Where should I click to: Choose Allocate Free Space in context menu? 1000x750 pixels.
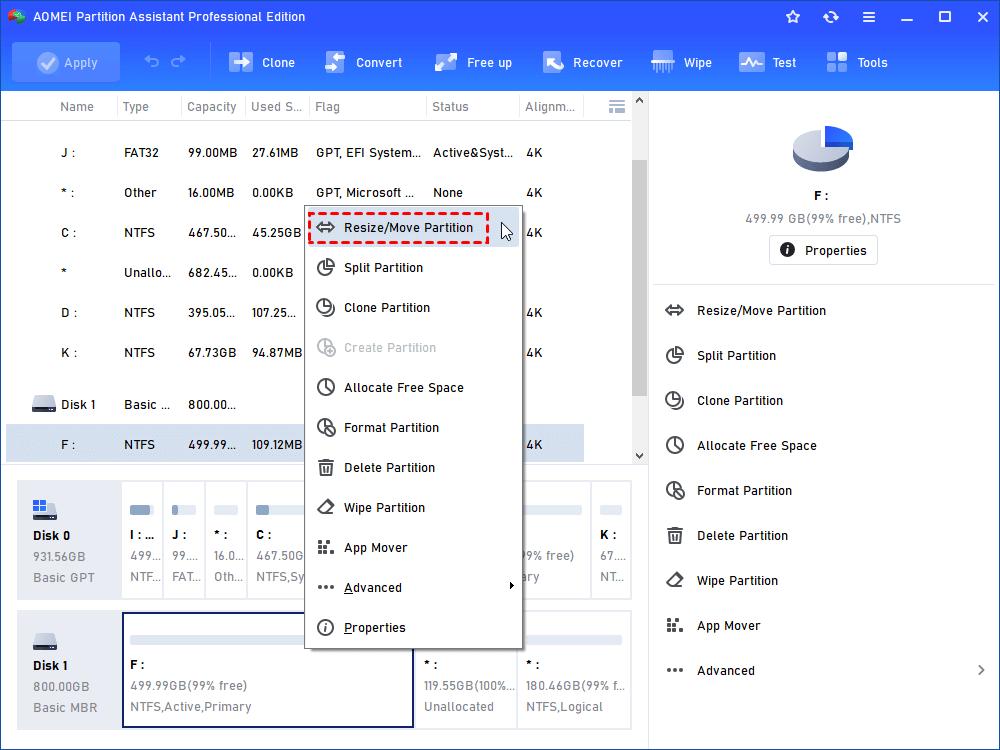tap(413, 388)
